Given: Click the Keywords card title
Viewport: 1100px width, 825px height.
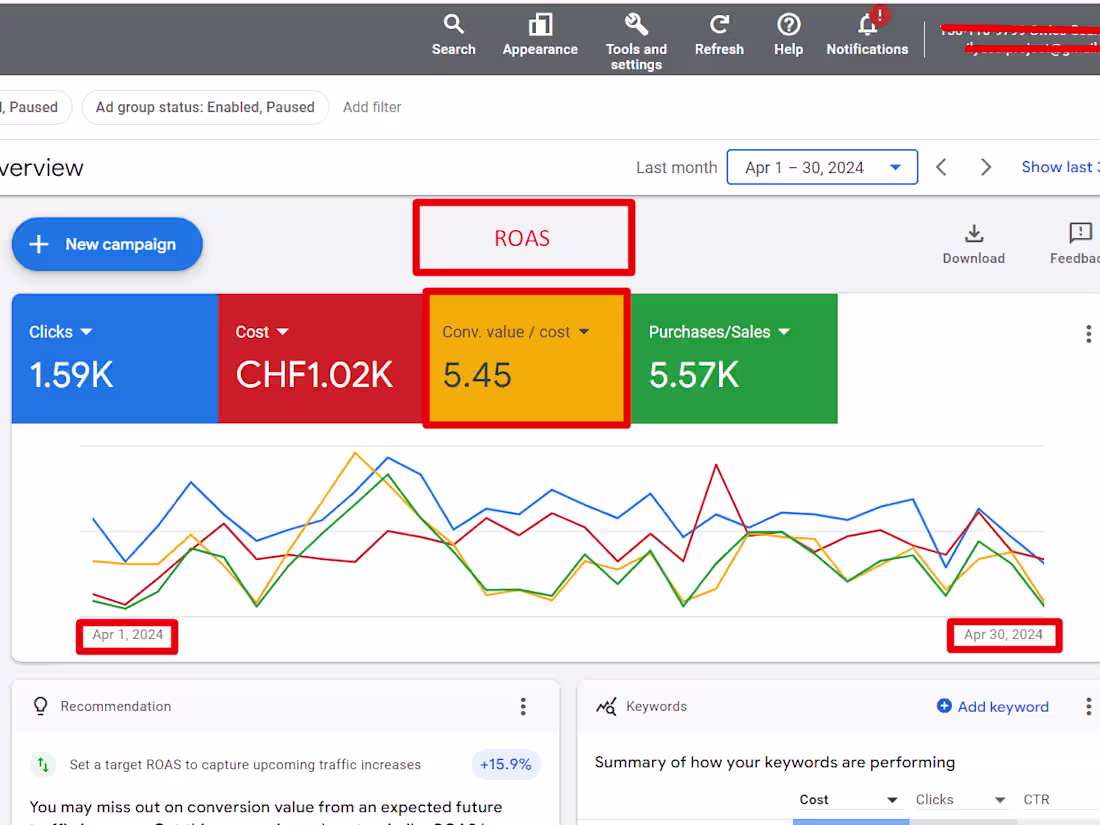Looking at the screenshot, I should click(x=656, y=706).
